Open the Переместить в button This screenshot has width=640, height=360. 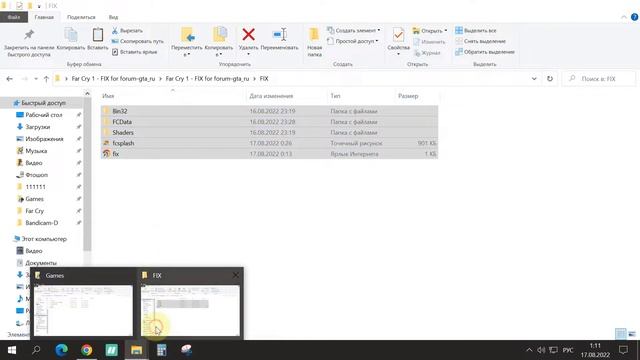coord(187,42)
